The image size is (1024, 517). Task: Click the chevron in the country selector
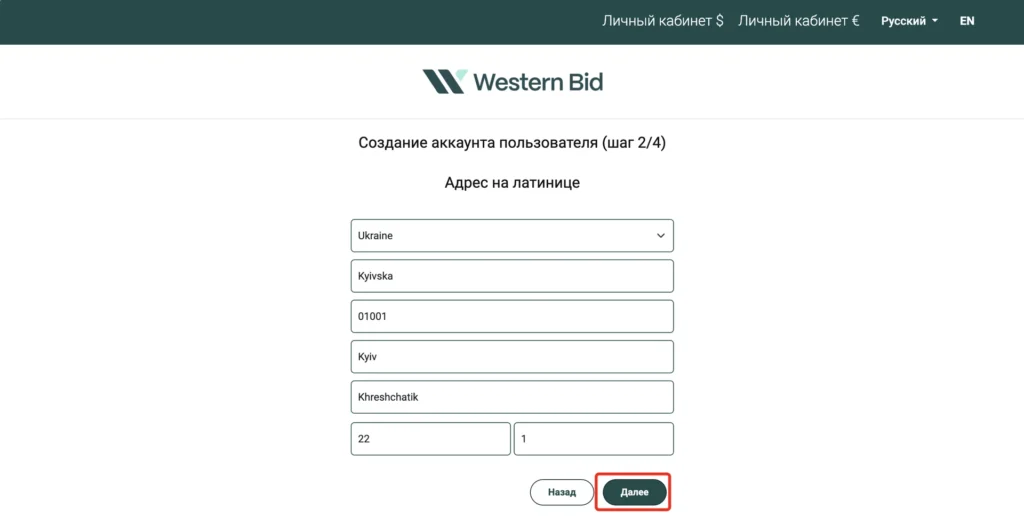coord(660,236)
